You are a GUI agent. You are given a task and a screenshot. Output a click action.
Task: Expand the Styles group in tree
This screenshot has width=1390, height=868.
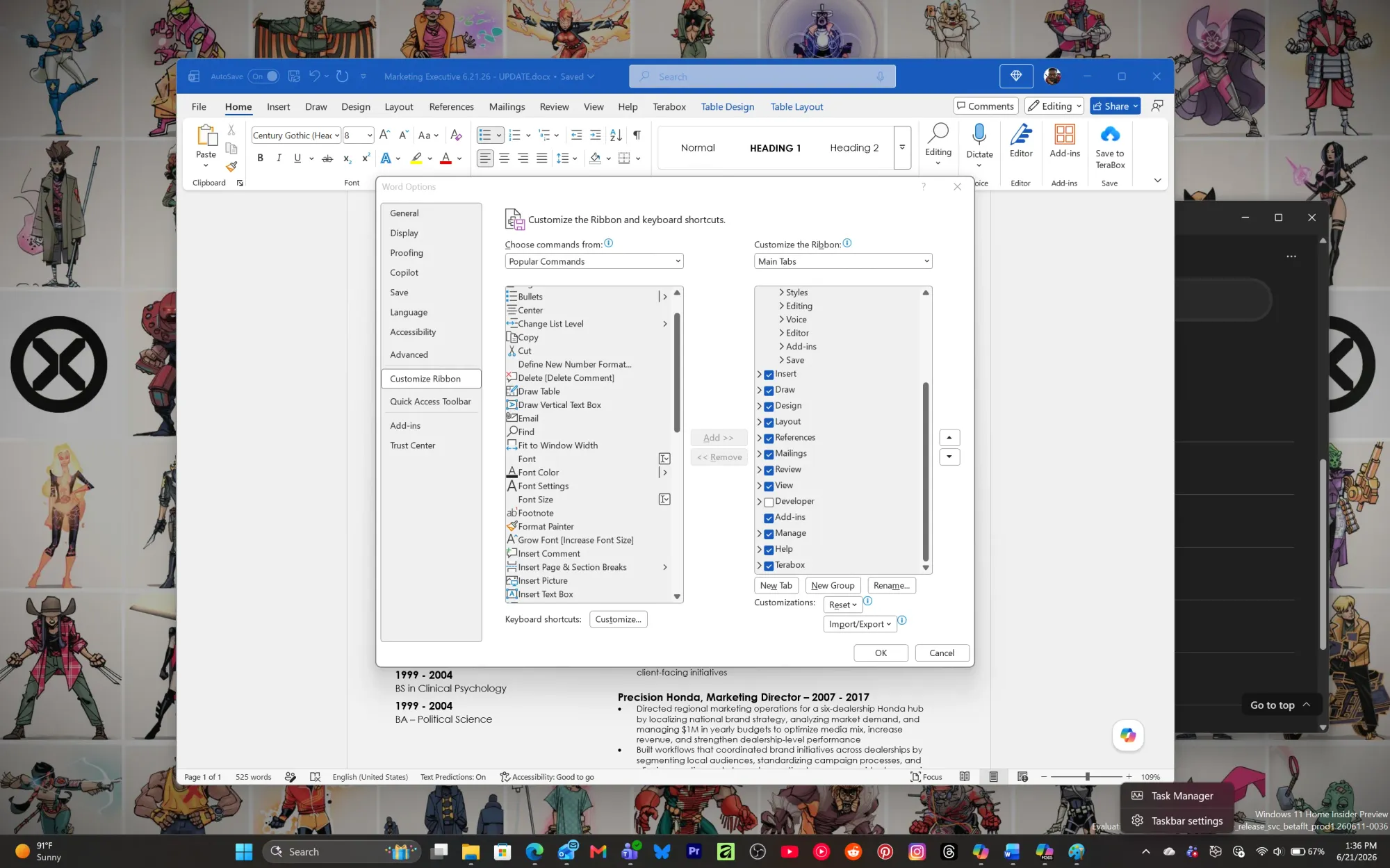[782, 293]
